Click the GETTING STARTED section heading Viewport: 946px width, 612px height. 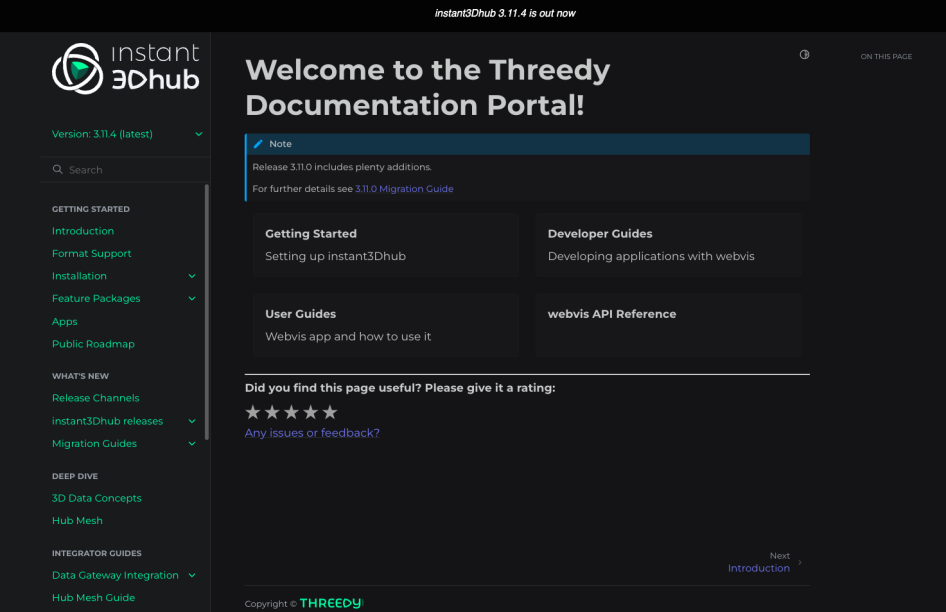pos(90,209)
